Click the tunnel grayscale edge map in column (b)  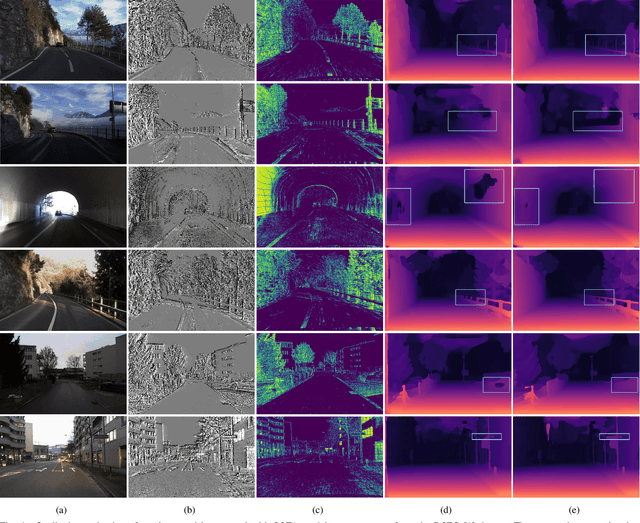tap(191, 206)
